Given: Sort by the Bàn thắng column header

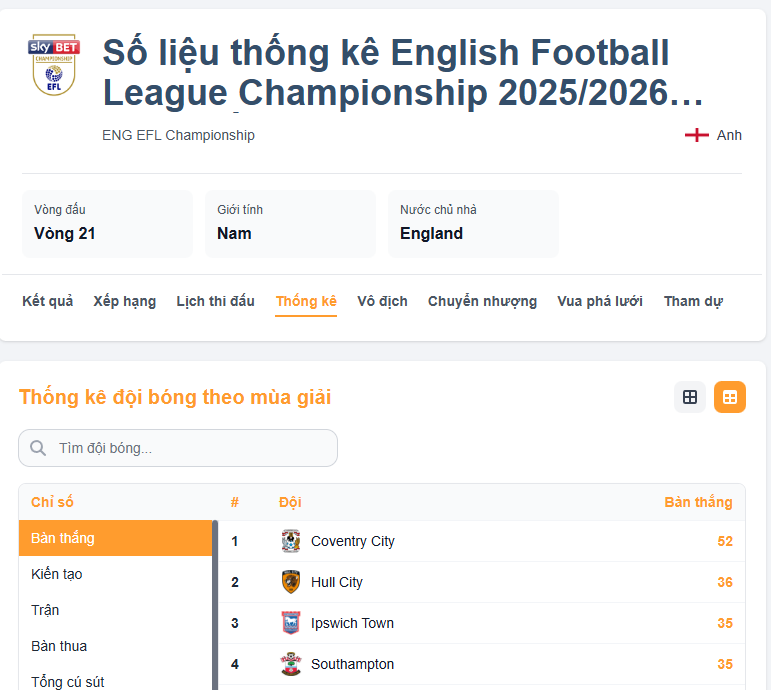Looking at the screenshot, I should coord(698,502).
